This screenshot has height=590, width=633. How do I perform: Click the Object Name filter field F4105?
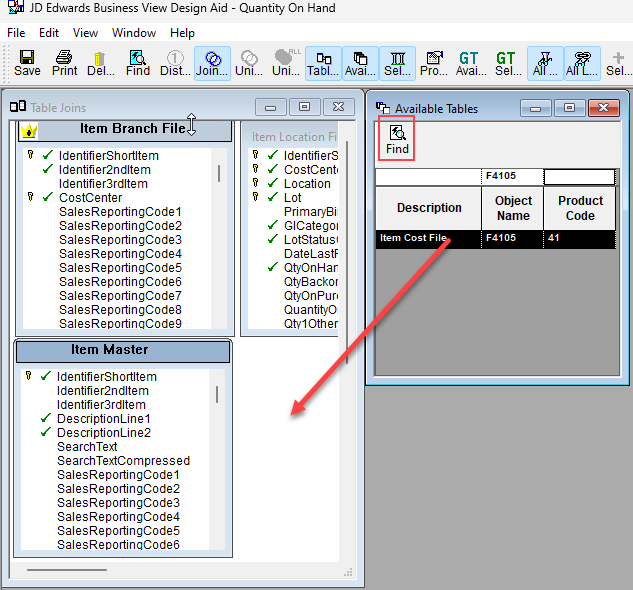[512, 176]
